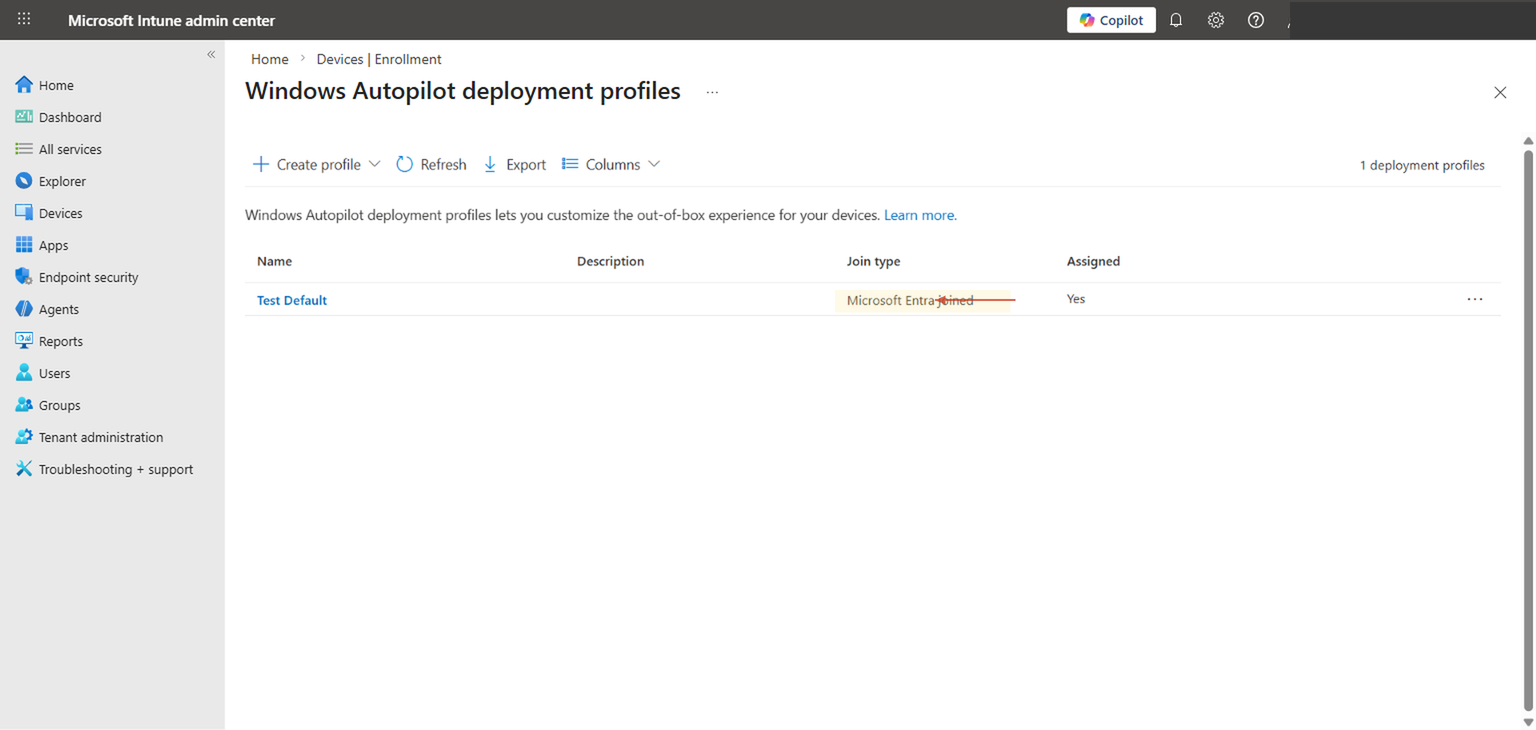Open the Test Default profile
The height and width of the screenshot is (730, 1536).
click(x=291, y=299)
